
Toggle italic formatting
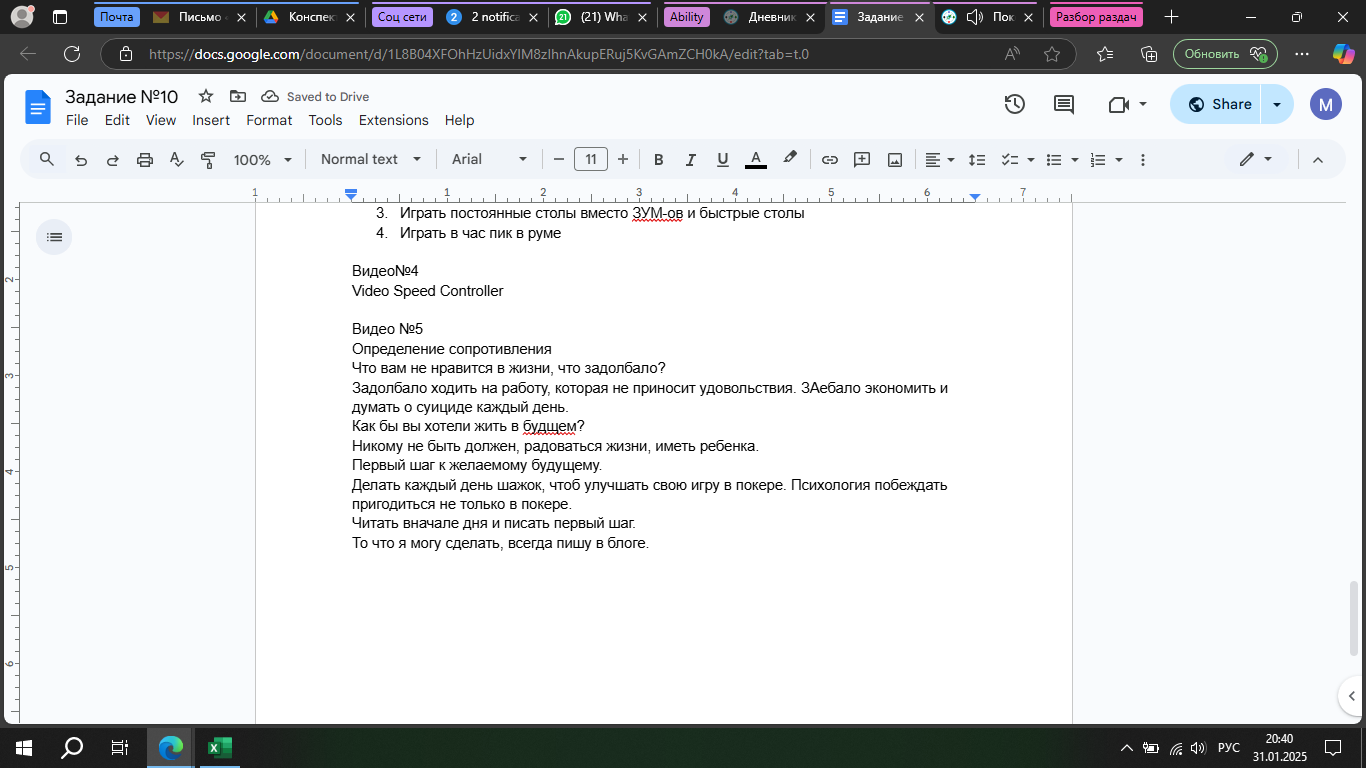690,159
